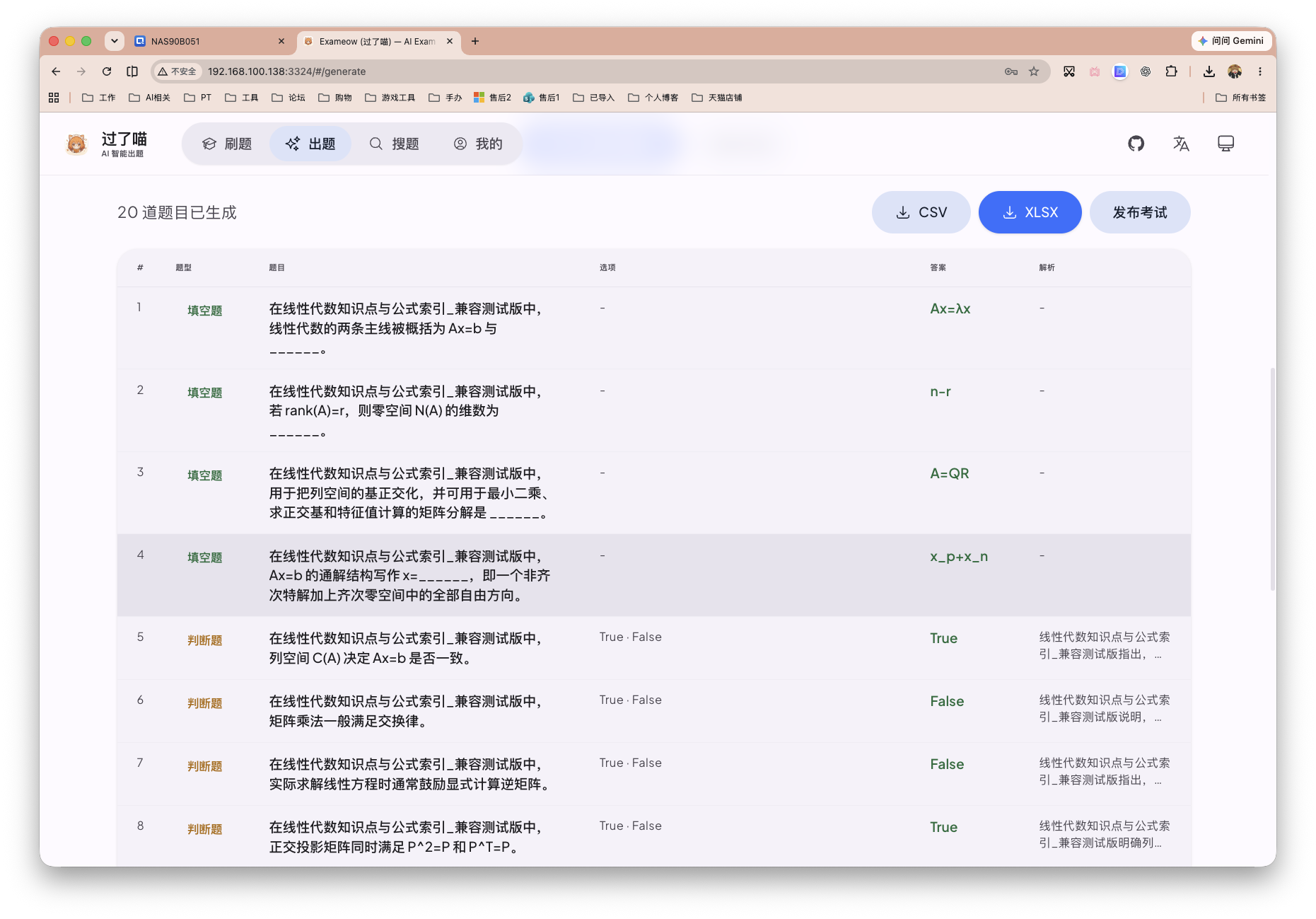Select answer x_p+x_n in row 4

pyautogui.click(x=959, y=557)
